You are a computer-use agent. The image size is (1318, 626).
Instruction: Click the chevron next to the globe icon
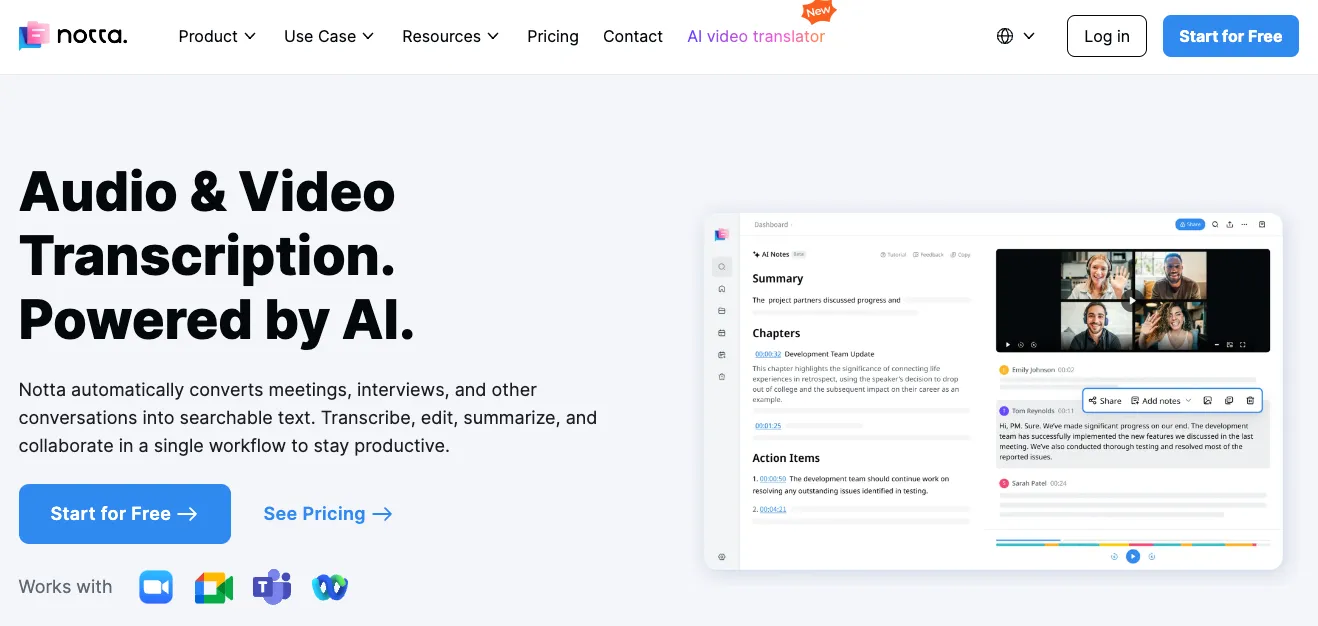[1029, 36]
